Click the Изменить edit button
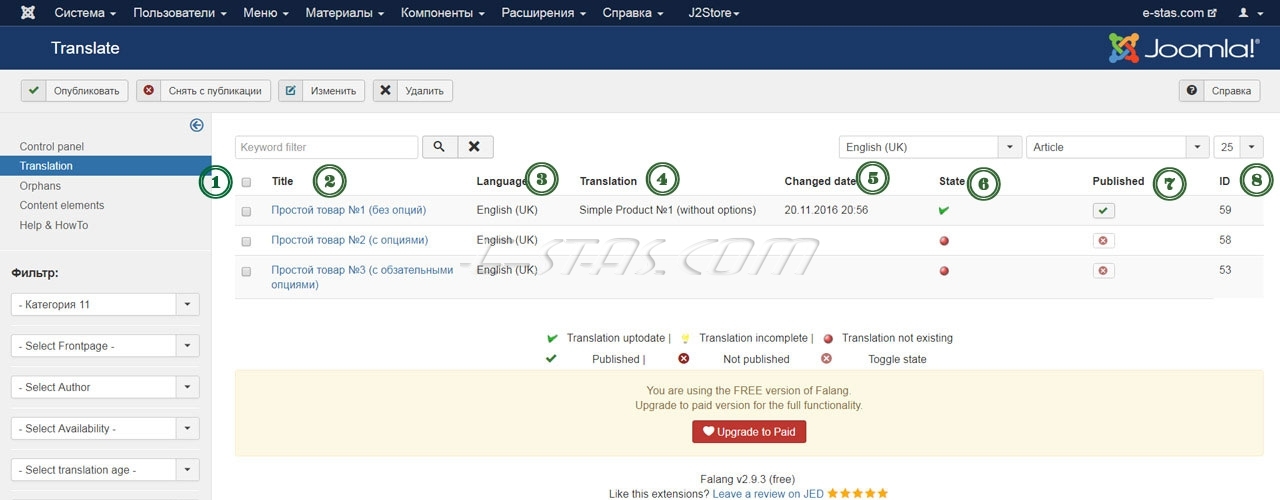 pos(321,91)
